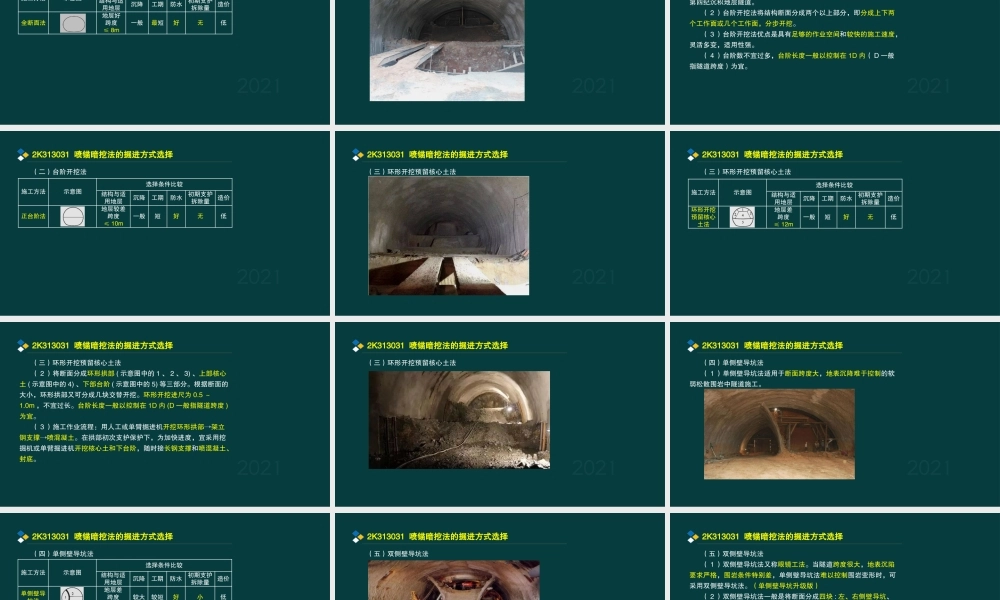The image size is (1000, 600).
Task: Click diamond logo on 环形开挖预留核心土法 table slide
Action: click(x=693, y=155)
